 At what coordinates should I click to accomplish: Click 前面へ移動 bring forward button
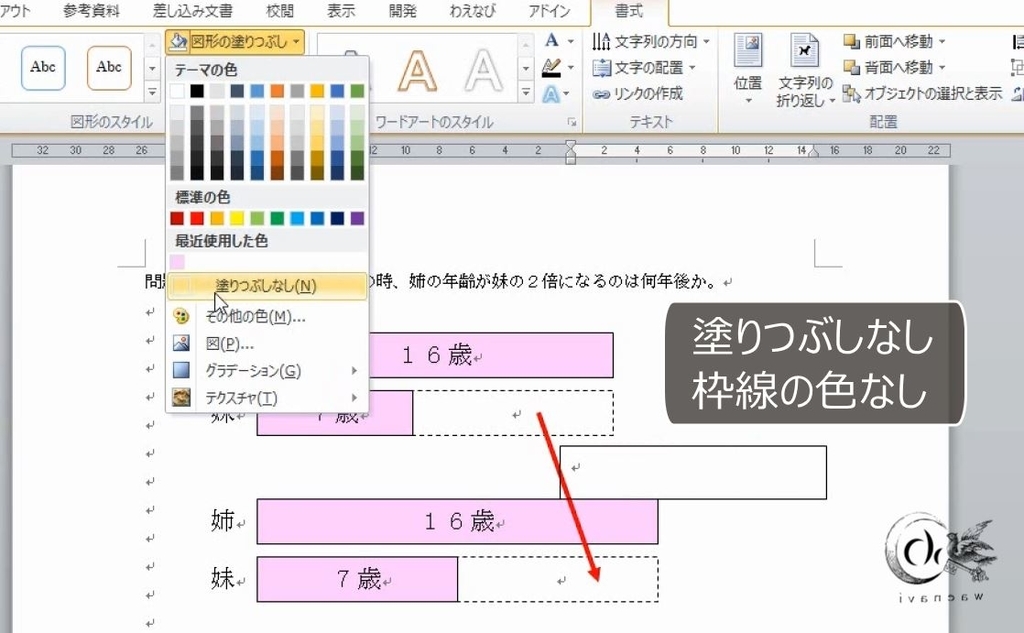[894, 42]
